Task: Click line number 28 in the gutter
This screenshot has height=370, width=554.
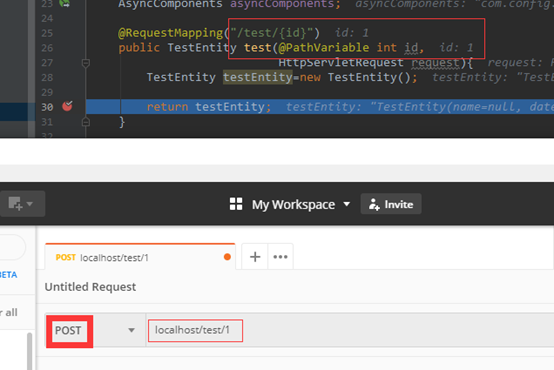Action: pyautogui.click(x=47, y=77)
